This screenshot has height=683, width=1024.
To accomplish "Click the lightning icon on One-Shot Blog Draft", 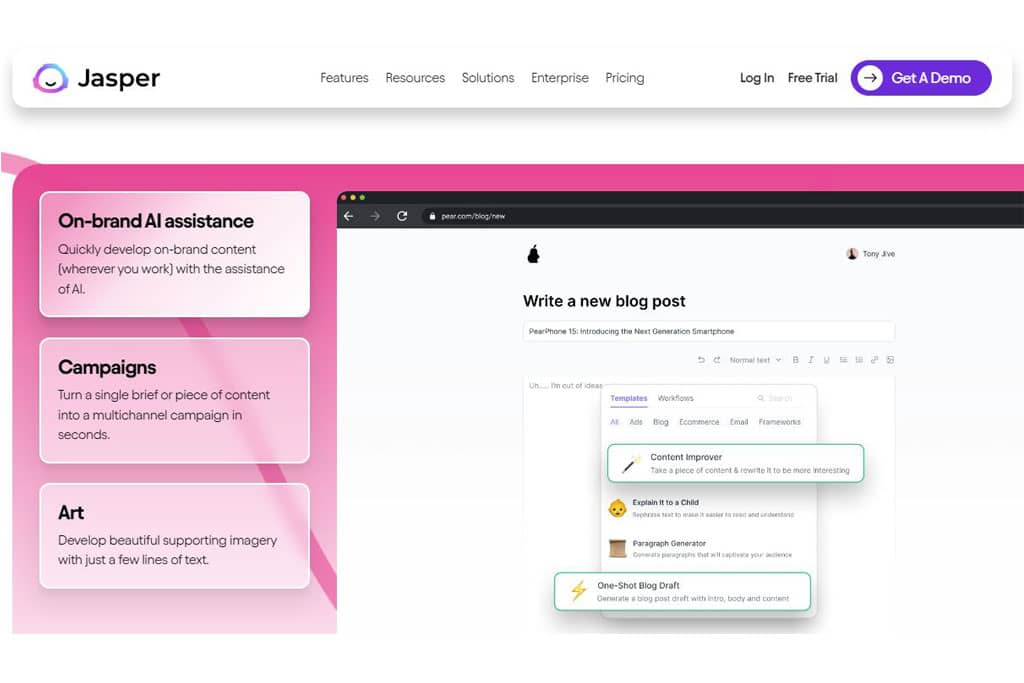I will point(576,590).
